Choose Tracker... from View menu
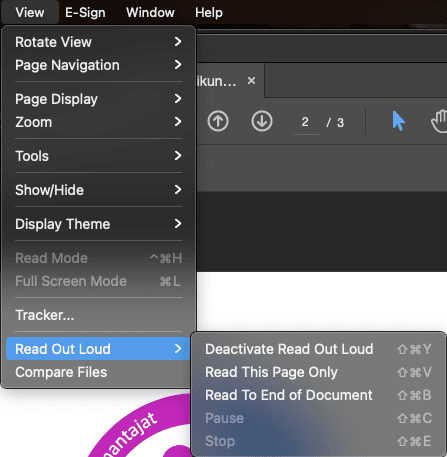The height and width of the screenshot is (457, 447). pos(98,315)
